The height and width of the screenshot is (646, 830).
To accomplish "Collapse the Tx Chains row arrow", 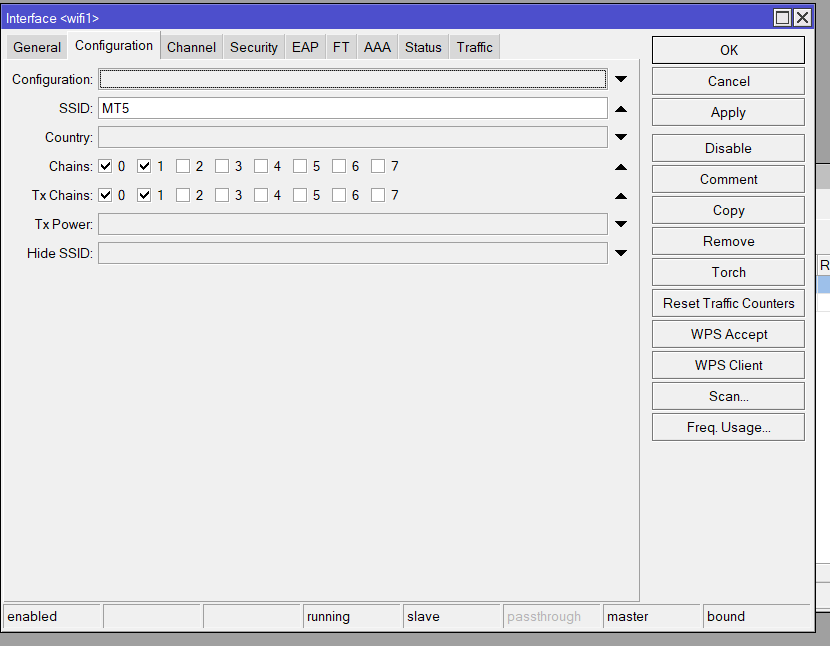I will [621, 196].
